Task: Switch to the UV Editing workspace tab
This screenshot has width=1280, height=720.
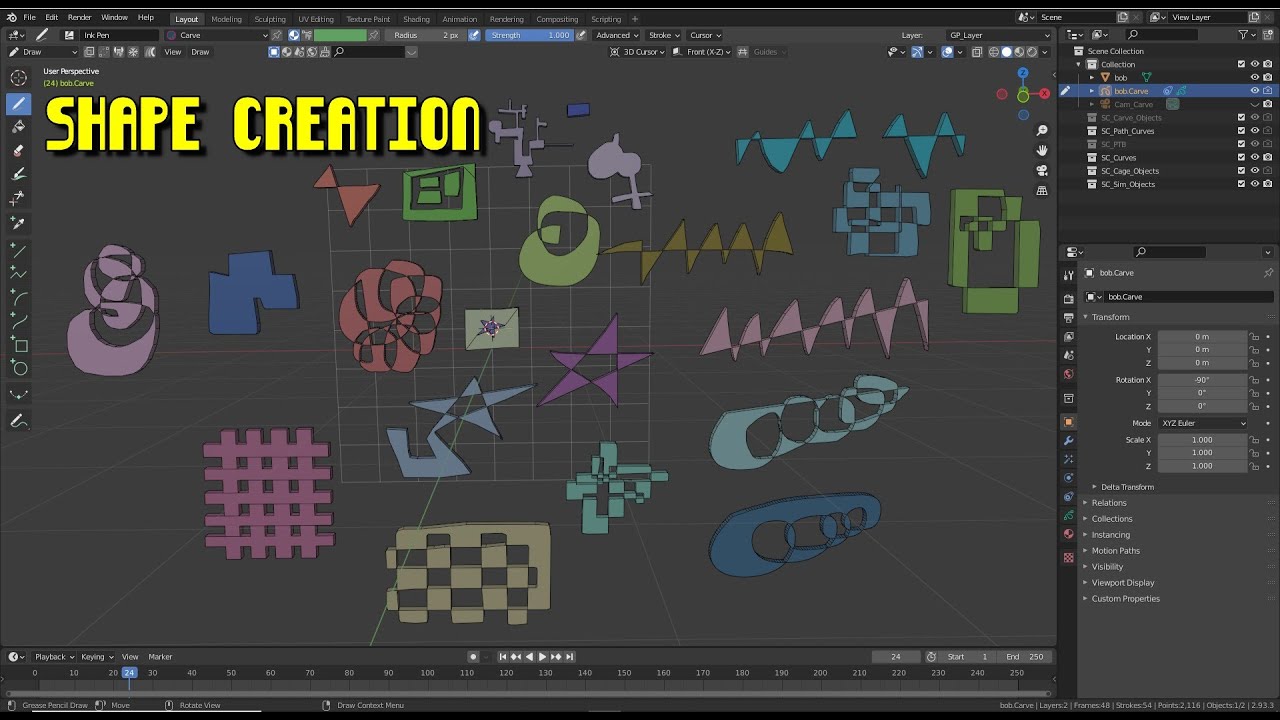Action: point(316,19)
